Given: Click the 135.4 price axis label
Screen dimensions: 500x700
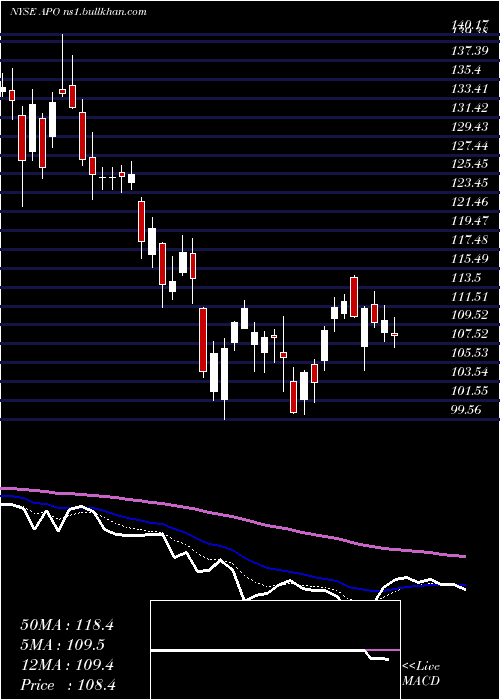Looking at the screenshot, I should coord(466,70).
